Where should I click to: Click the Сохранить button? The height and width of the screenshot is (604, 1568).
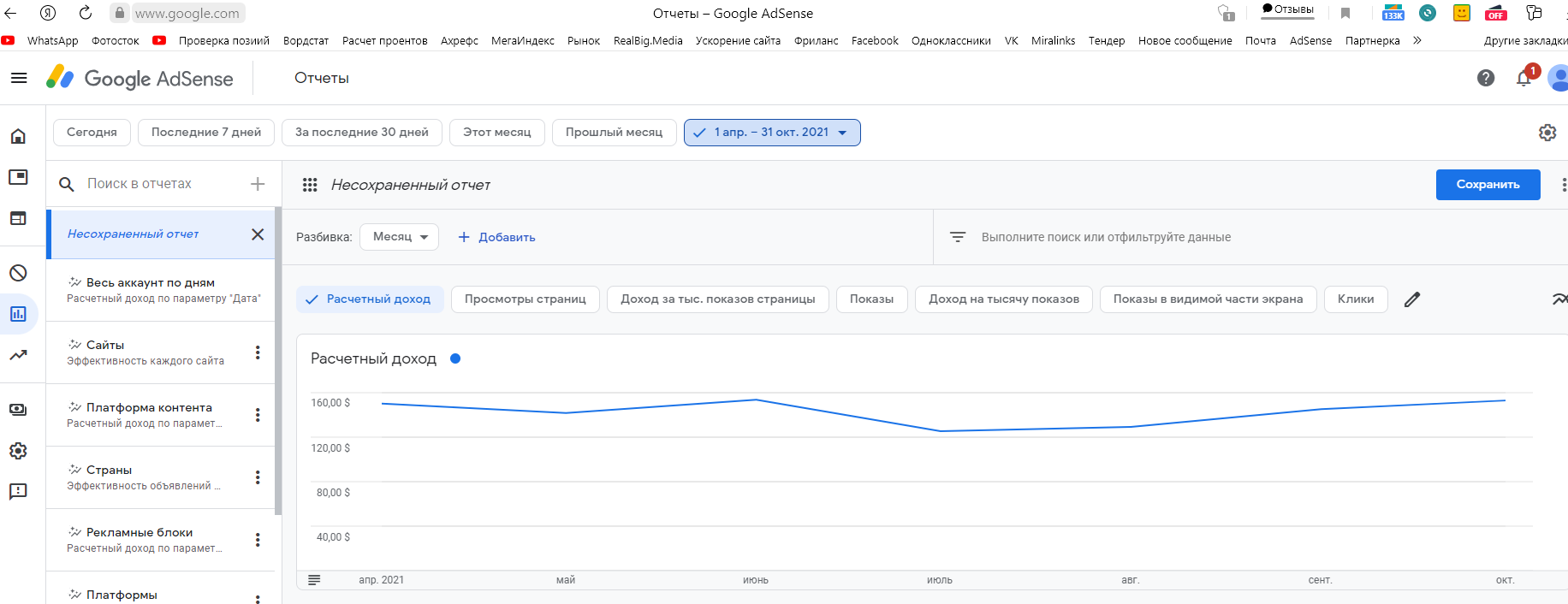pyautogui.click(x=1488, y=185)
